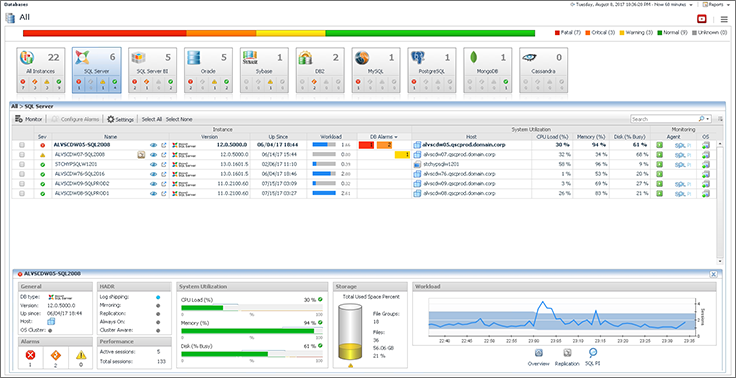Click the Select All button
The image size is (736, 378).
tap(152, 119)
